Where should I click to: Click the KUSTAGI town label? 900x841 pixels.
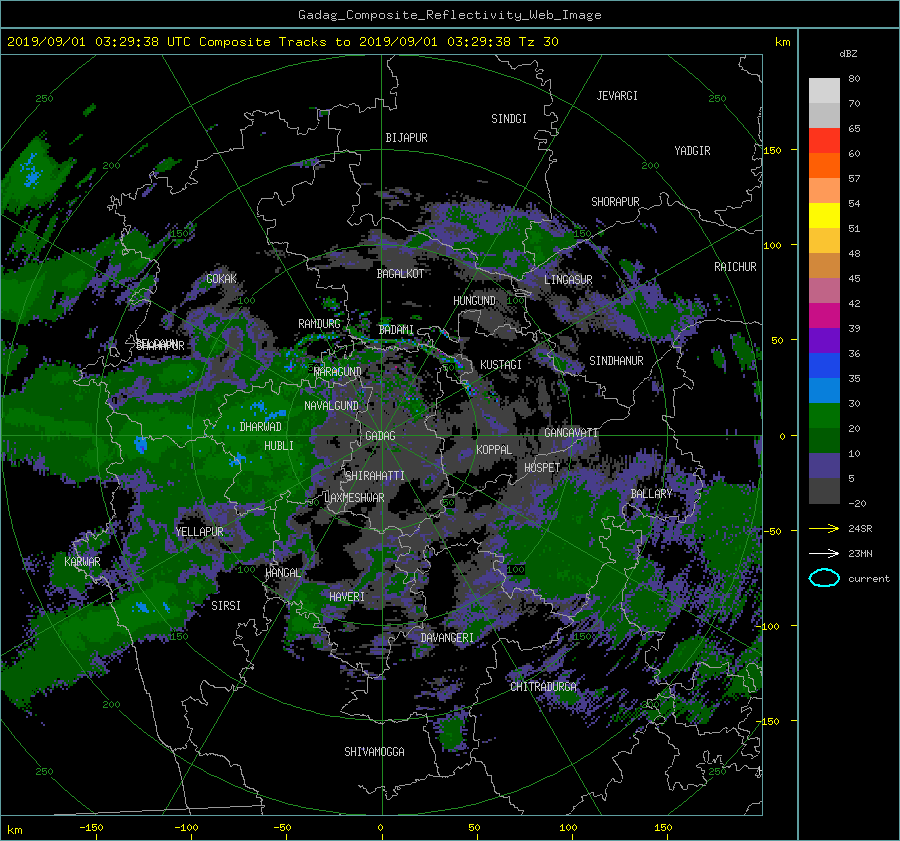501,365
